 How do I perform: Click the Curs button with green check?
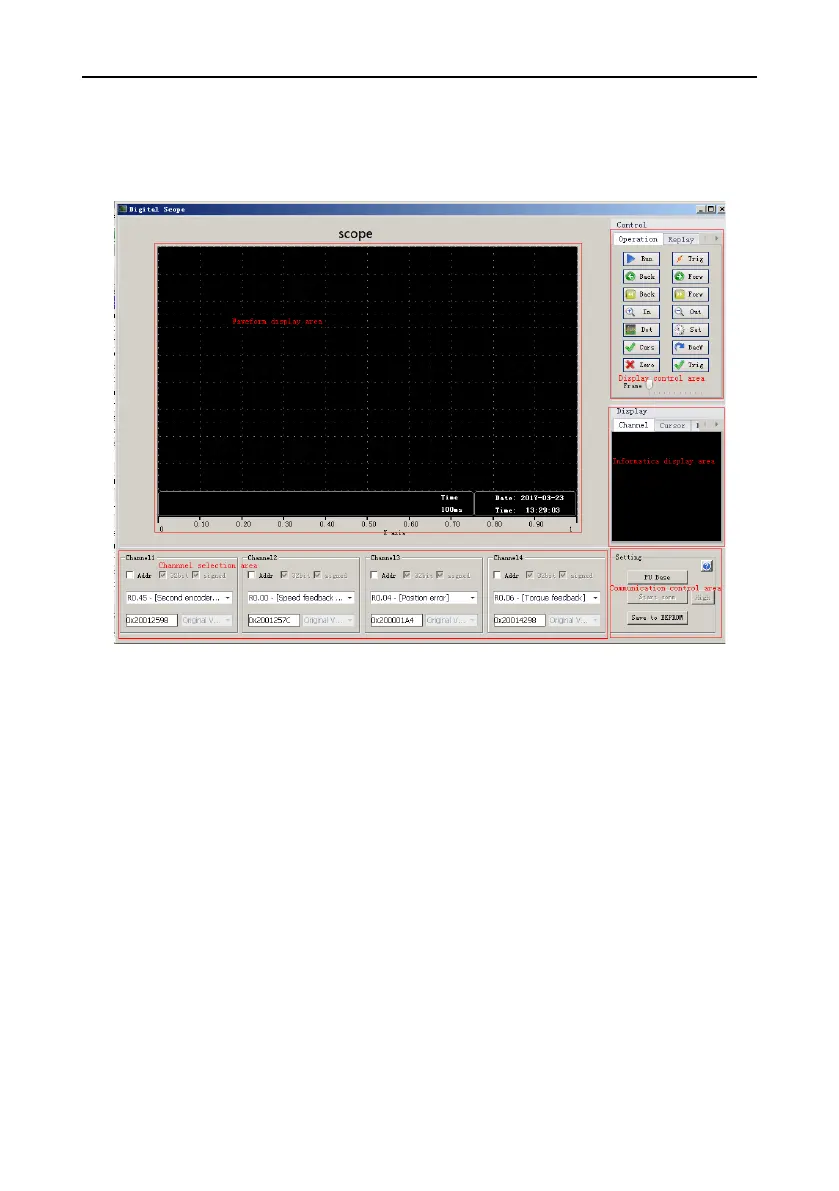click(641, 347)
